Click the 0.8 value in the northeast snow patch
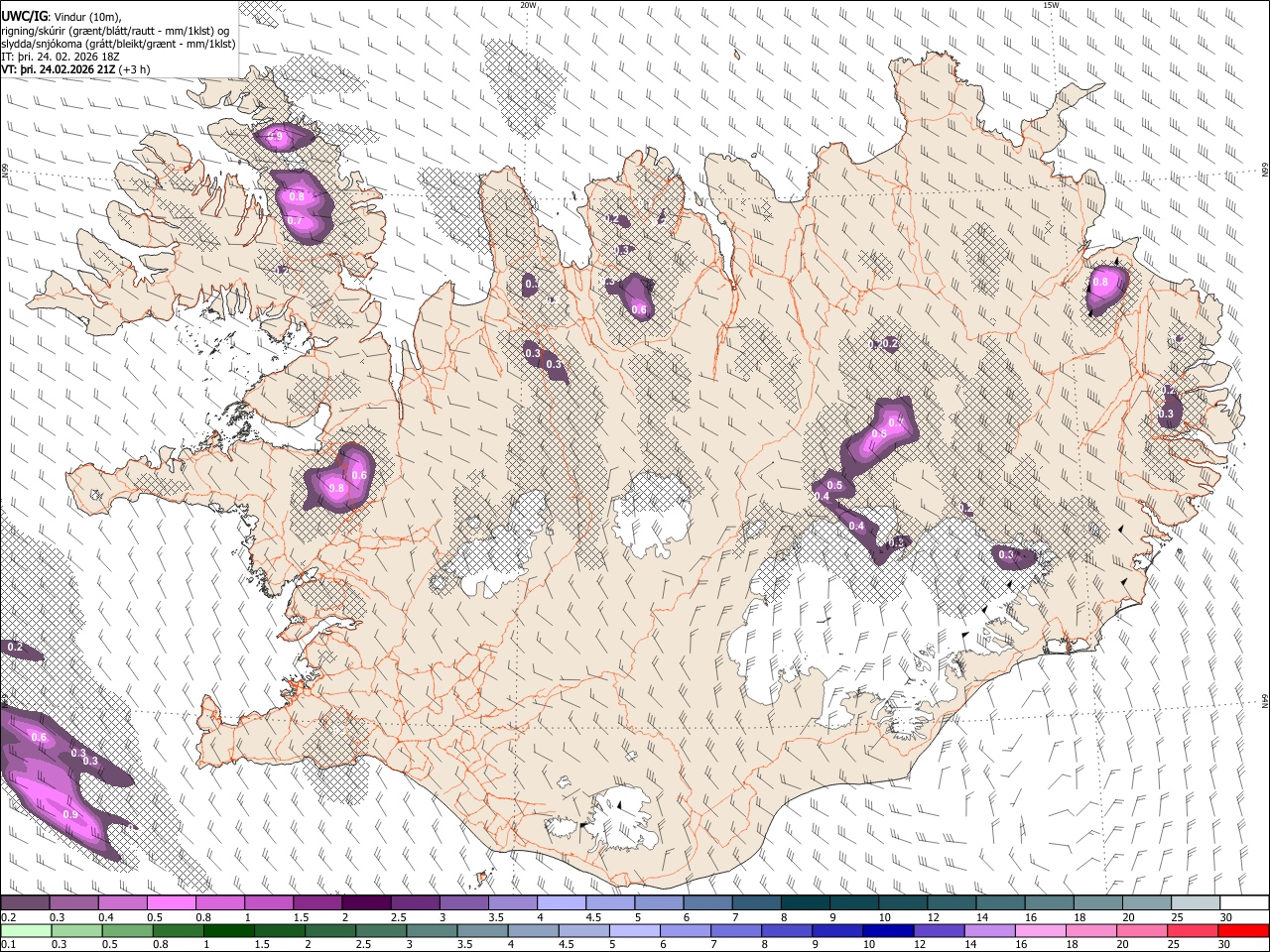Screen dimensions: 1270x952 1099,283
